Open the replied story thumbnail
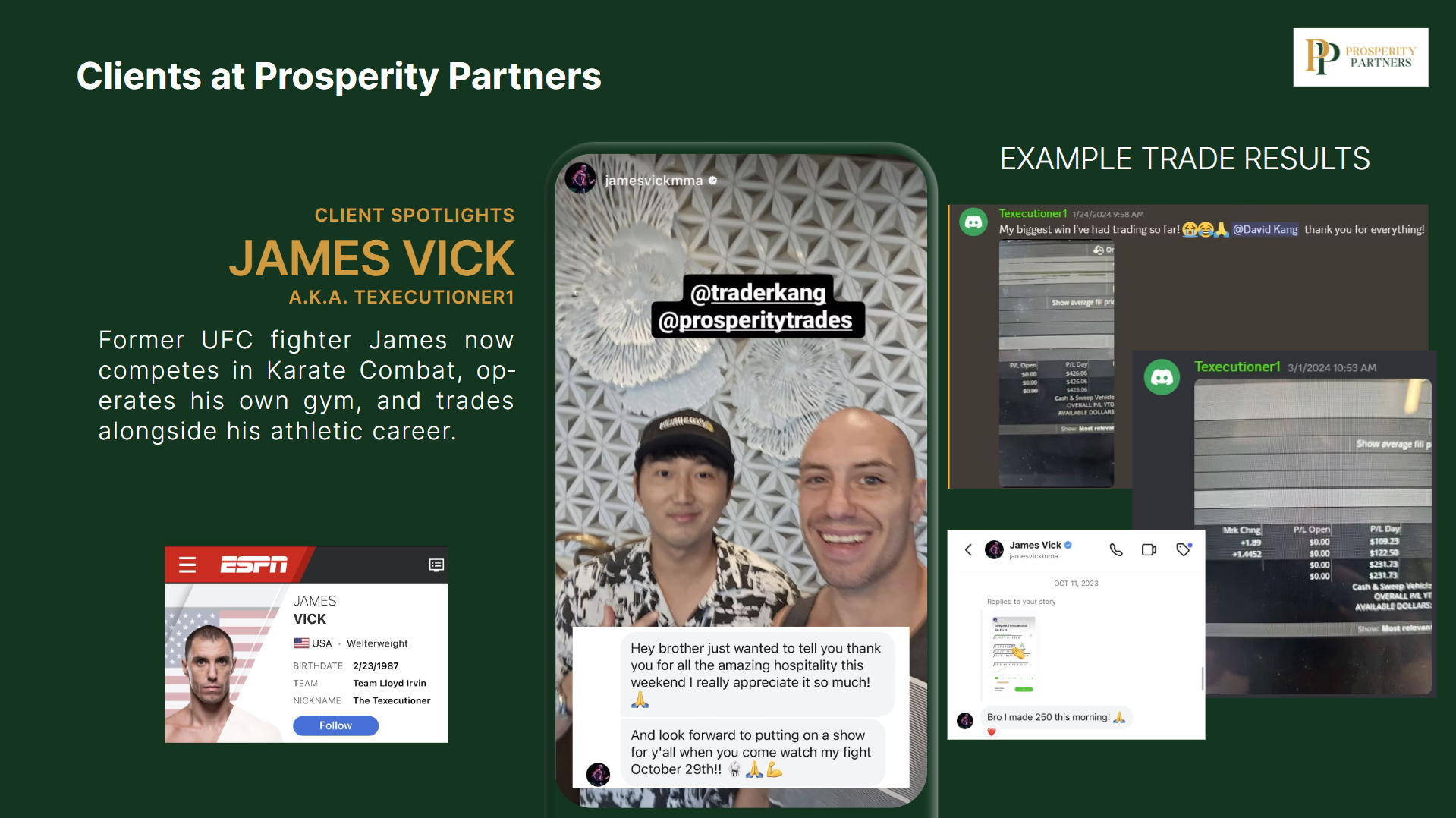Viewport: 1456px width, 818px height. coord(1014,654)
